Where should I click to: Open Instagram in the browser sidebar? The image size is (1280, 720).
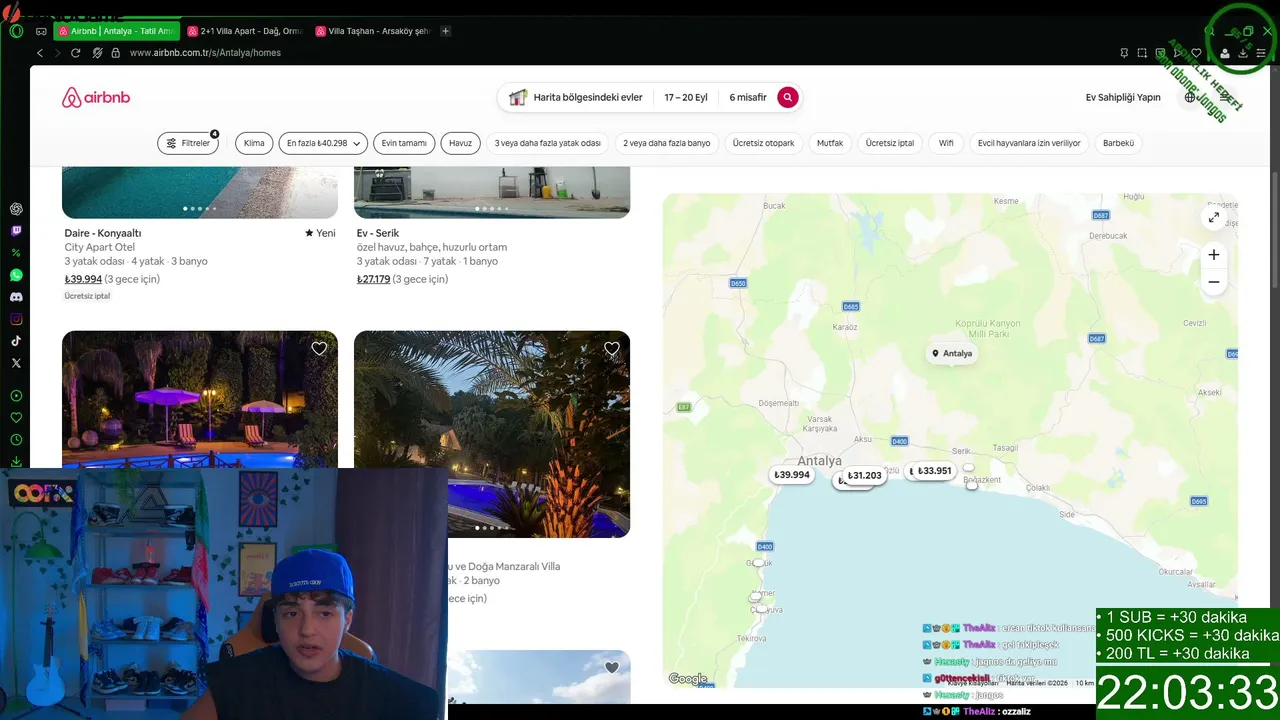[16, 319]
